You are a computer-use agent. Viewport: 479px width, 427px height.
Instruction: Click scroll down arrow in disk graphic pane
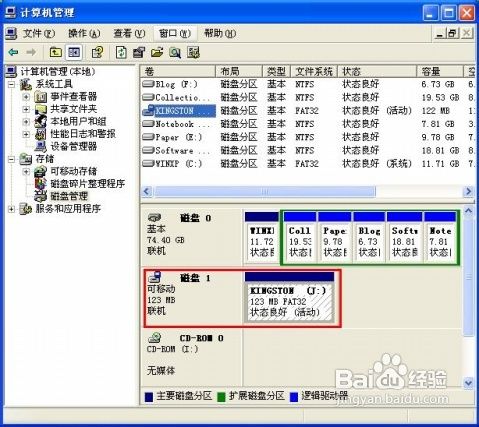pos(468,383)
